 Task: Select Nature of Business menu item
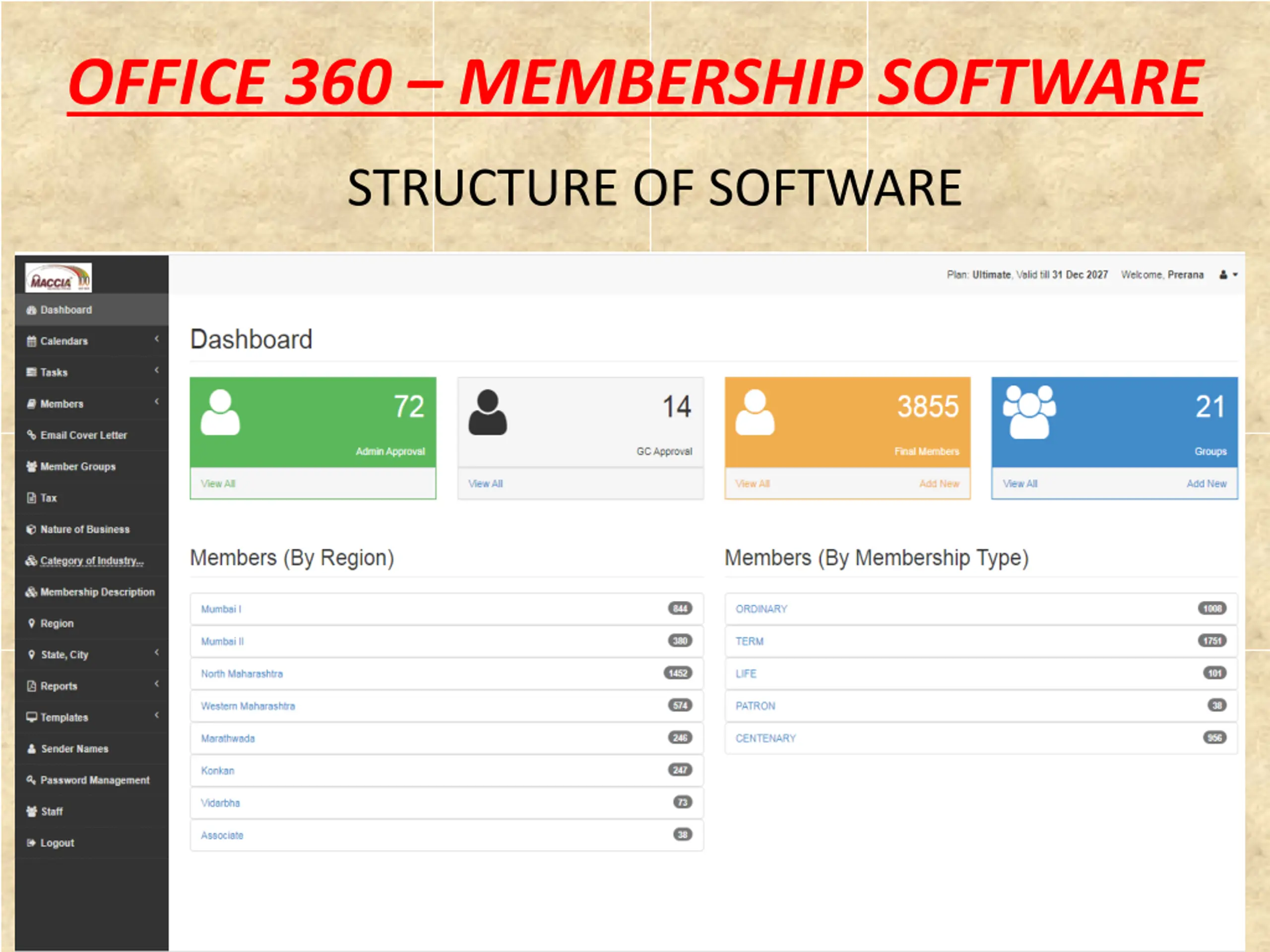[92, 530]
